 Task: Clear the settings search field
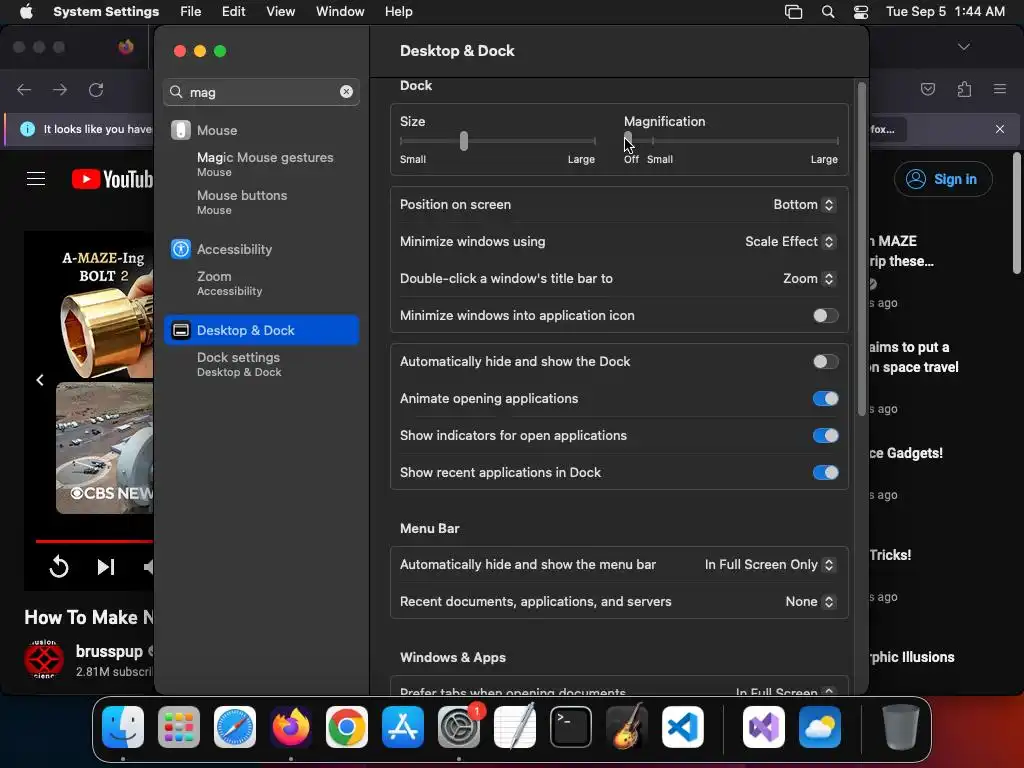pos(346,92)
